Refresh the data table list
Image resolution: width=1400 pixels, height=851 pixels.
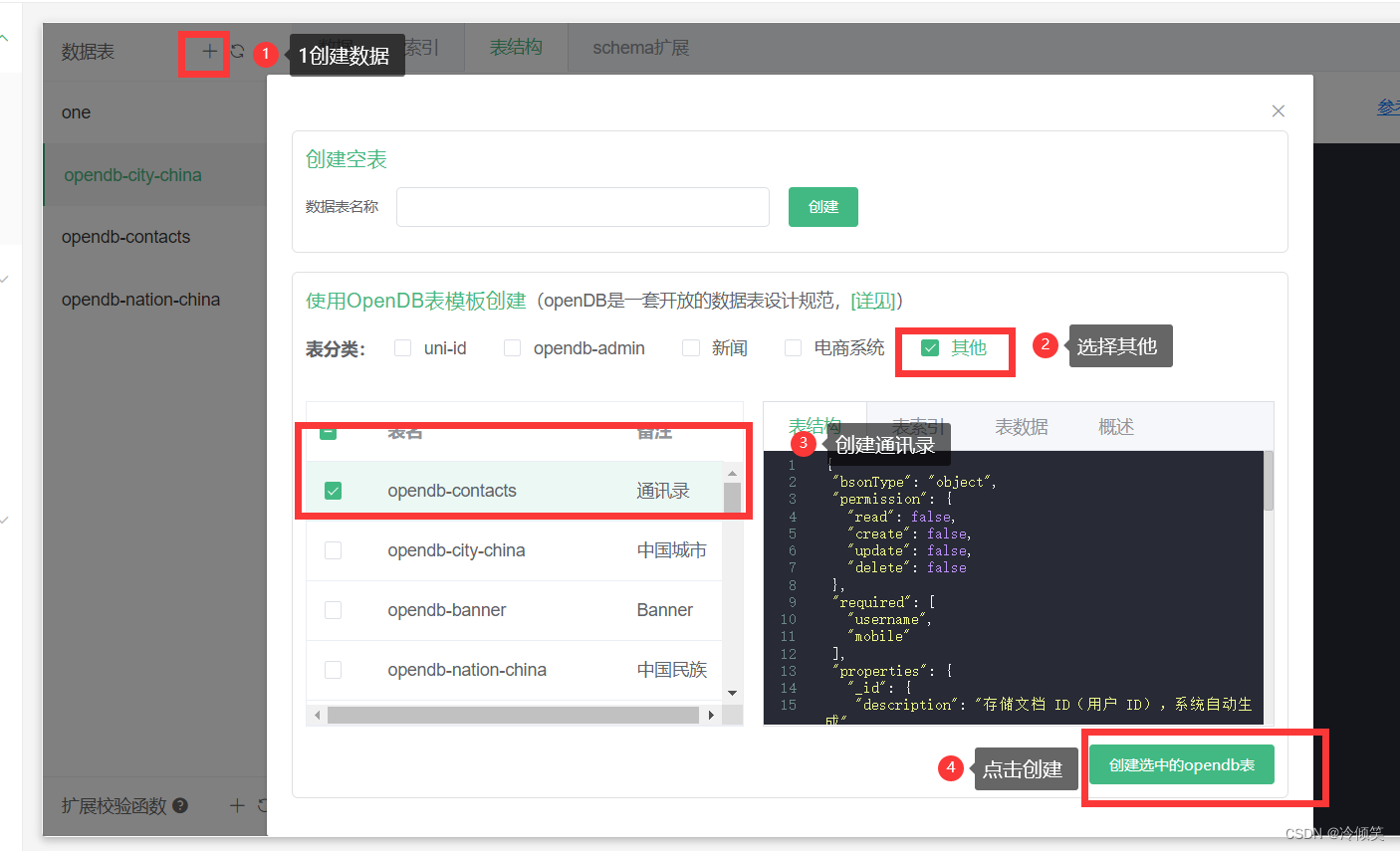[x=237, y=52]
